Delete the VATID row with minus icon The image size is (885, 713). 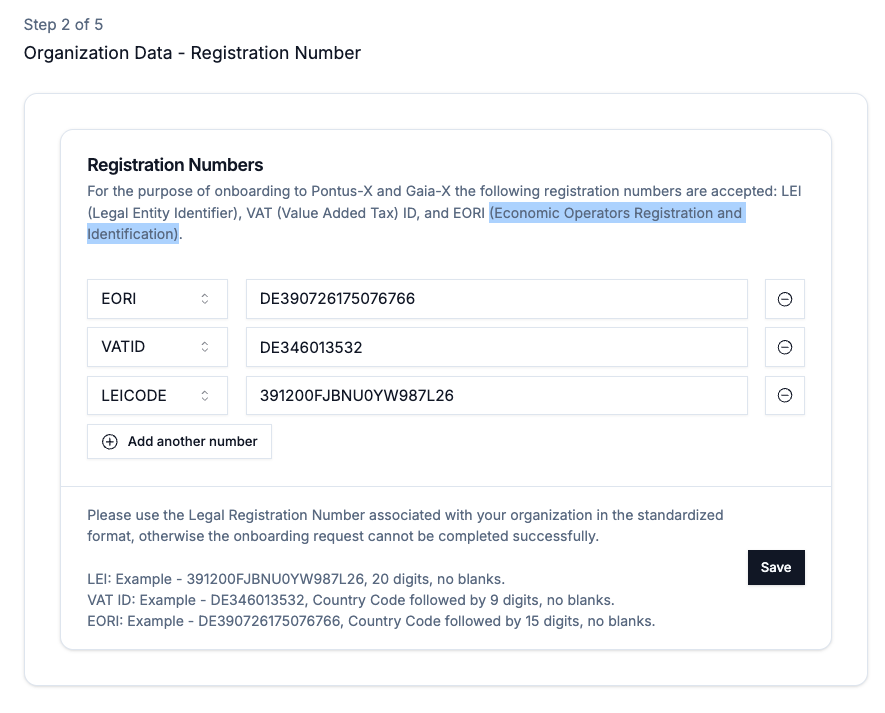pyautogui.click(x=785, y=347)
